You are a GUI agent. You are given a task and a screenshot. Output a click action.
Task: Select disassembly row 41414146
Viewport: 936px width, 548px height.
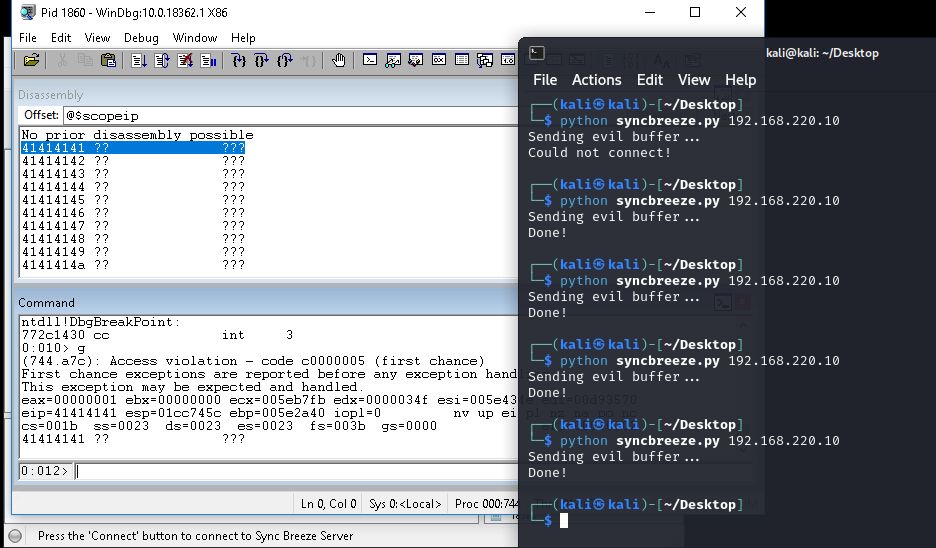click(133, 213)
